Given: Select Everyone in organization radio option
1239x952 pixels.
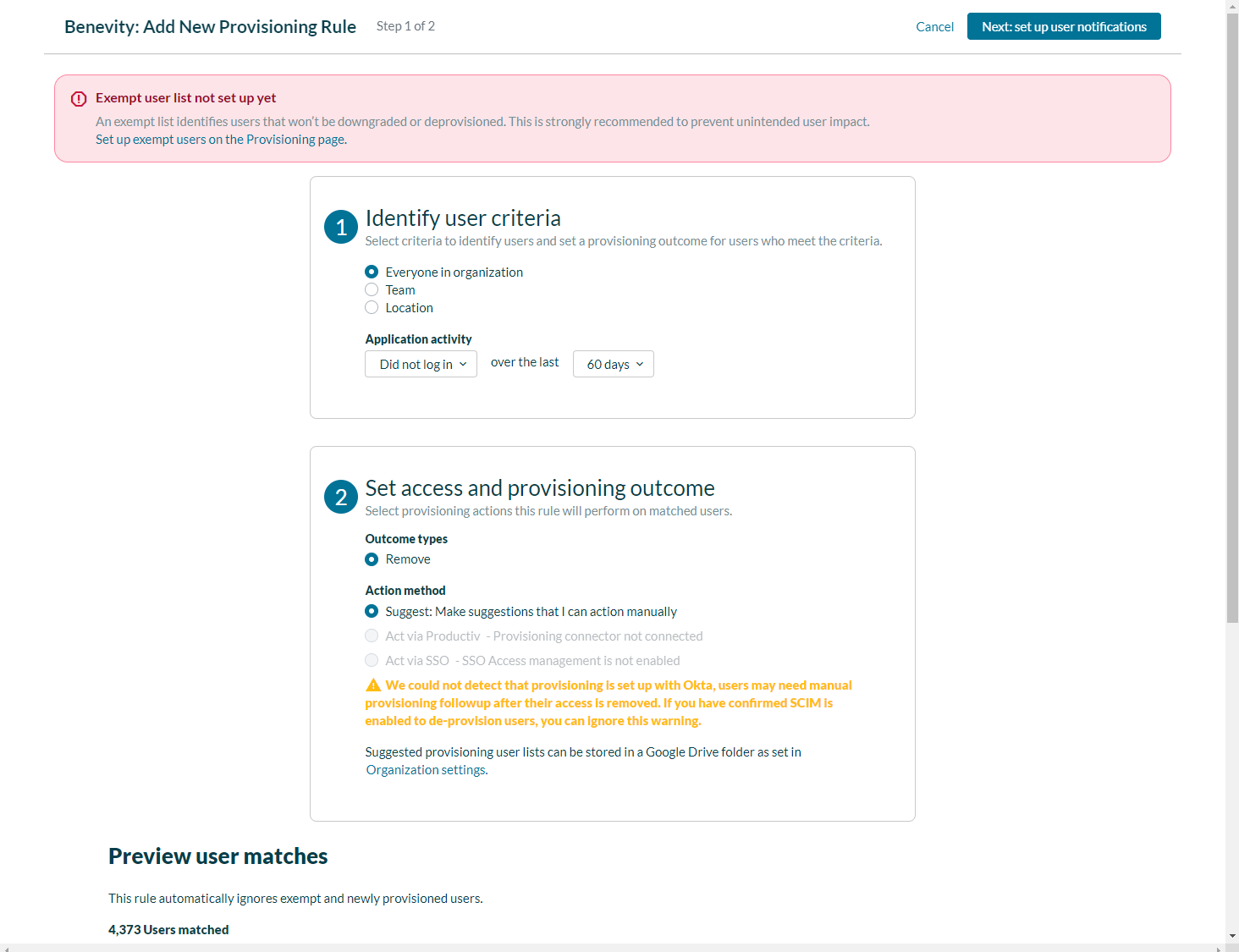Looking at the screenshot, I should point(372,272).
